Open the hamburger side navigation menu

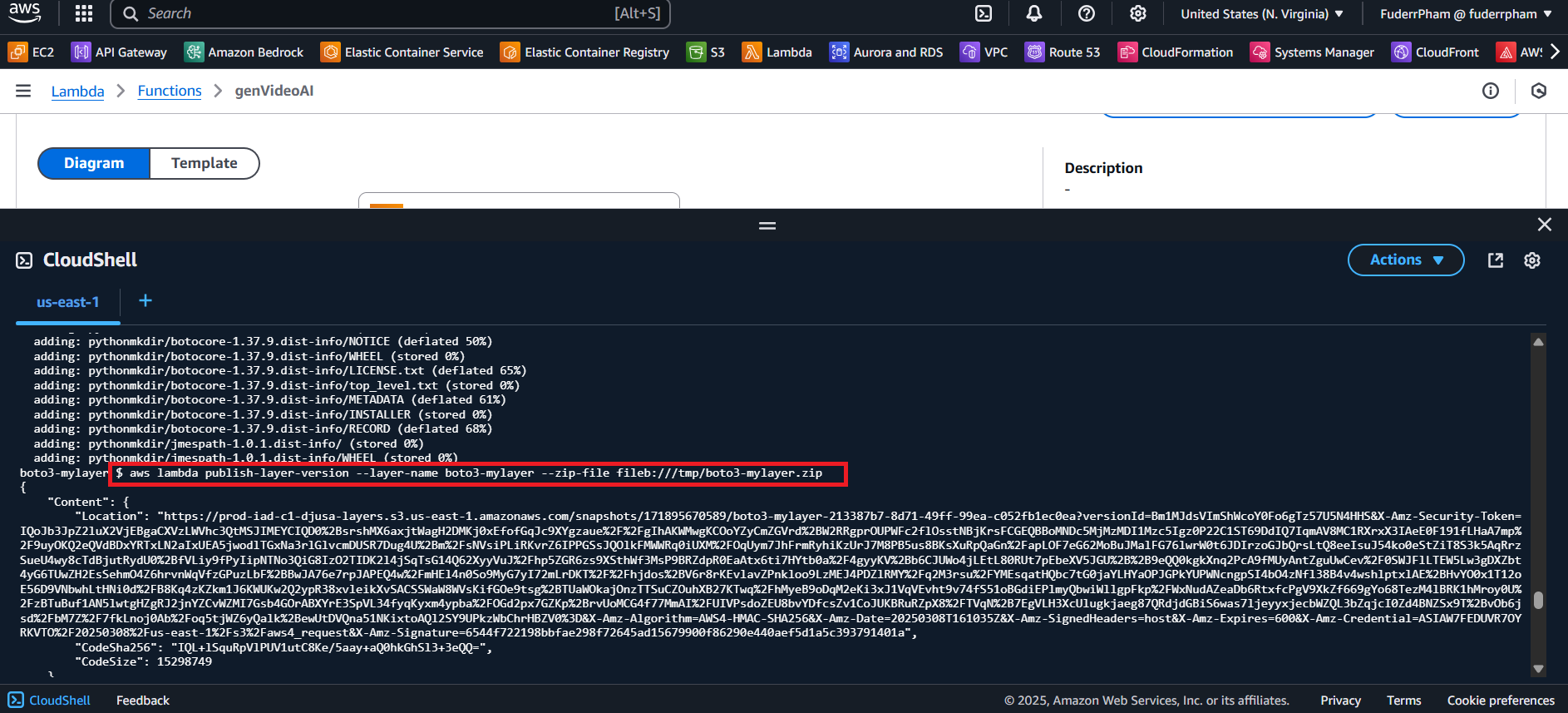pyautogui.click(x=23, y=91)
